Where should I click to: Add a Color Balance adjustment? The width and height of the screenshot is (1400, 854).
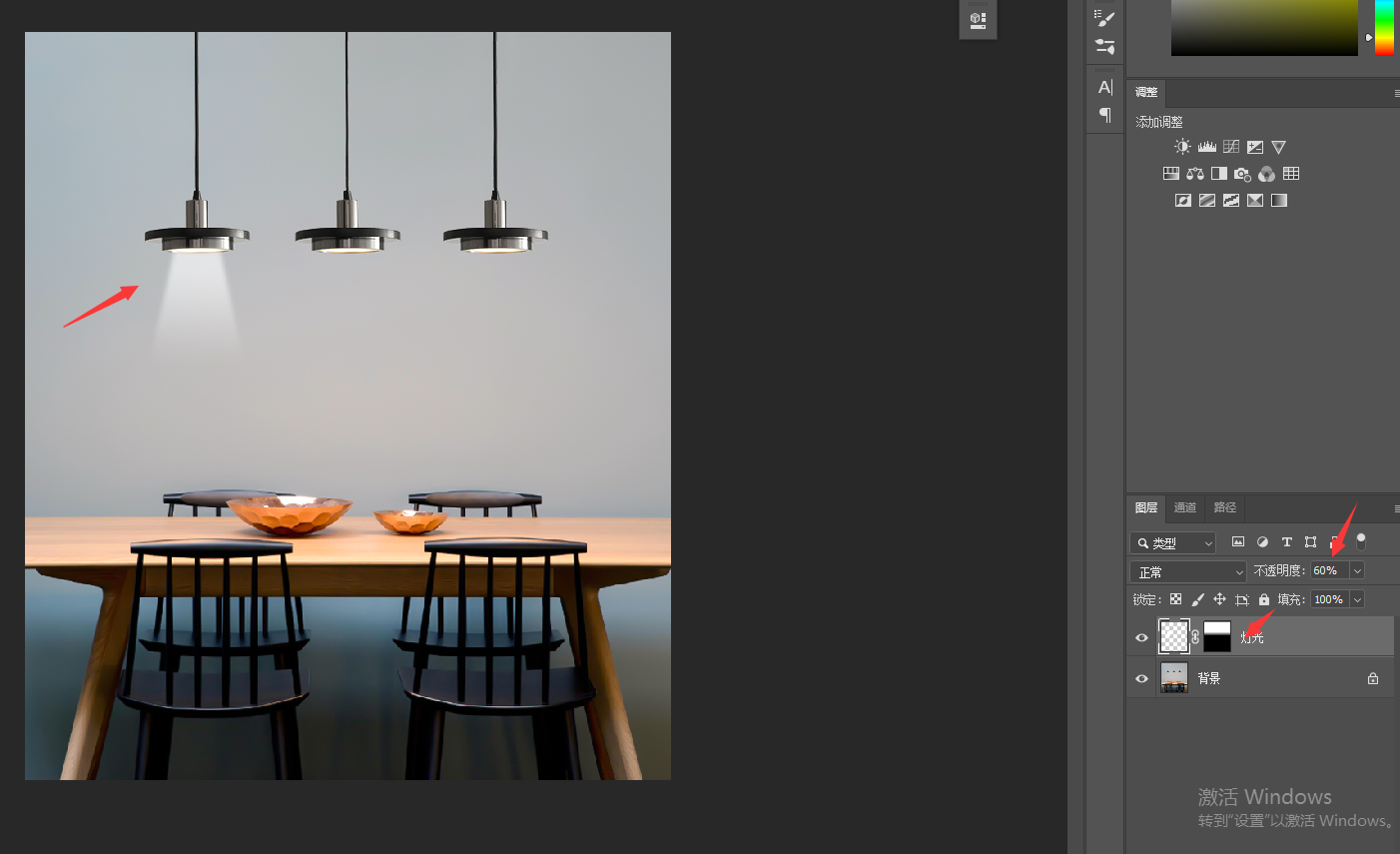1195,174
